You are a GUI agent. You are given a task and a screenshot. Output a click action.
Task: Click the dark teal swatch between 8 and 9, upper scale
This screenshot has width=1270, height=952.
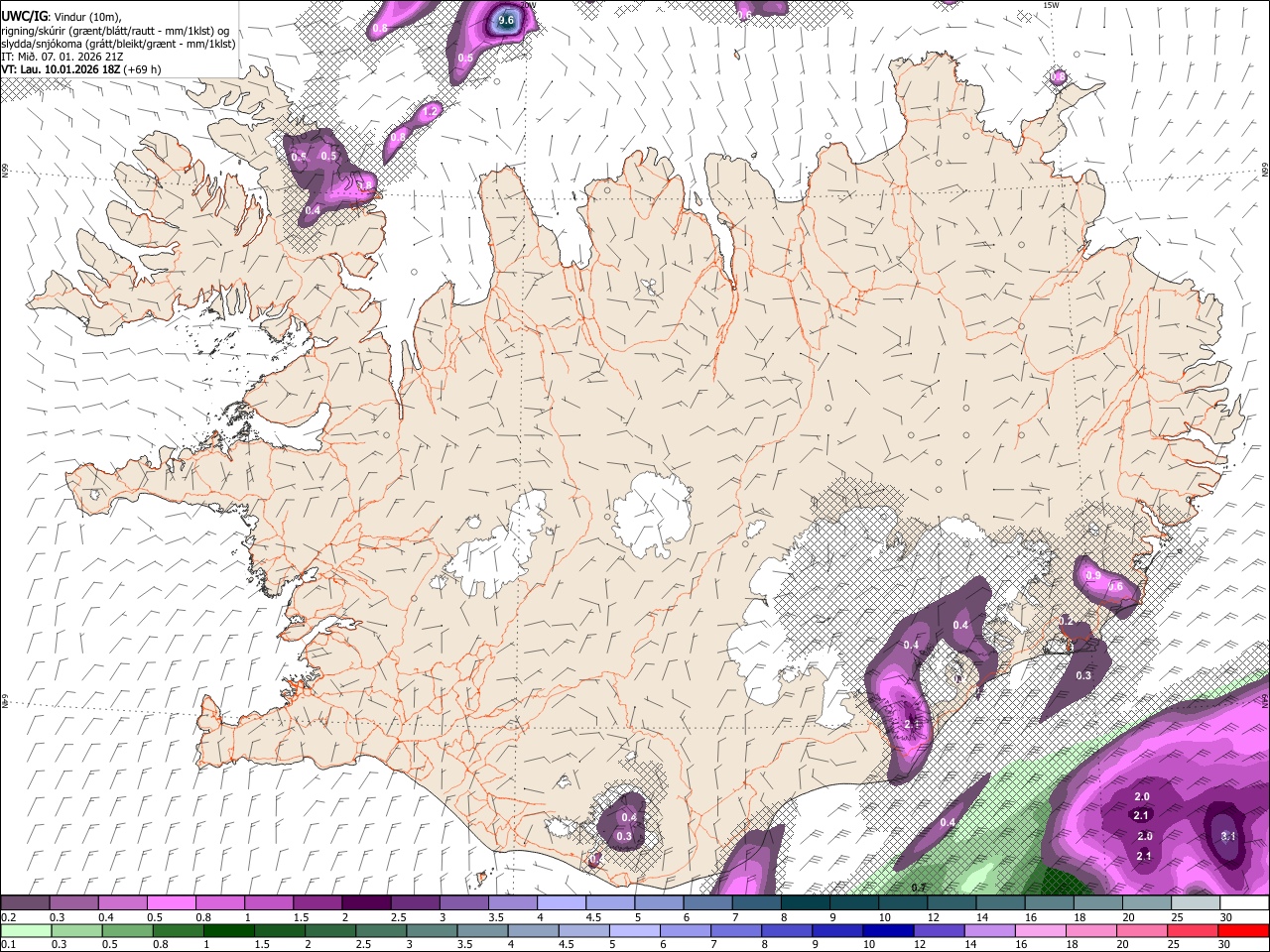point(805,903)
